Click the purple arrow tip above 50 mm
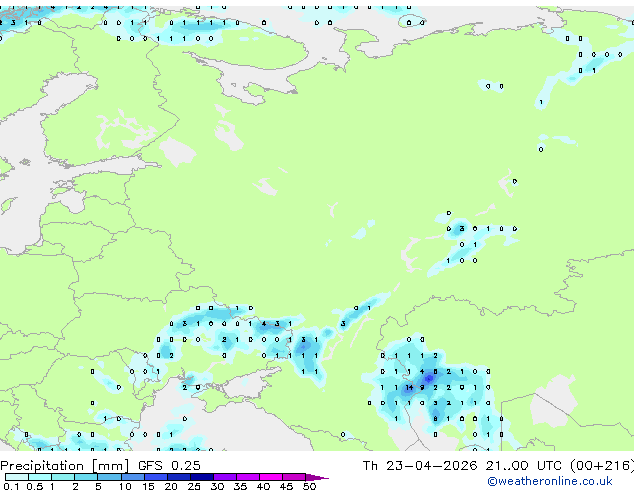Viewport: 634px width, 490px height. pos(317,477)
